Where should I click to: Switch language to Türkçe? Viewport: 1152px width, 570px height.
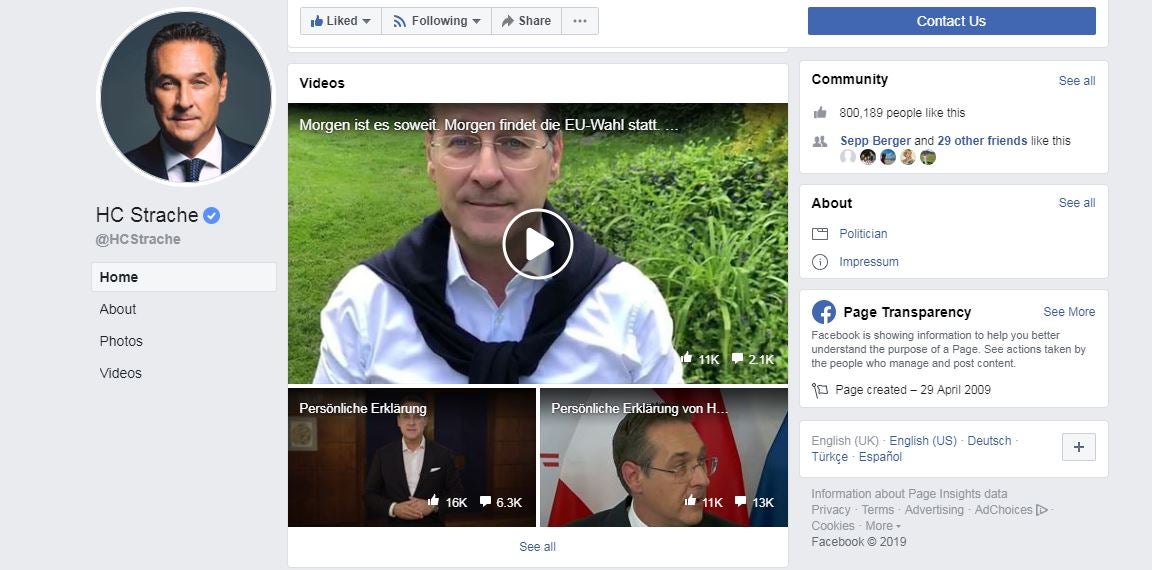pyautogui.click(x=829, y=457)
